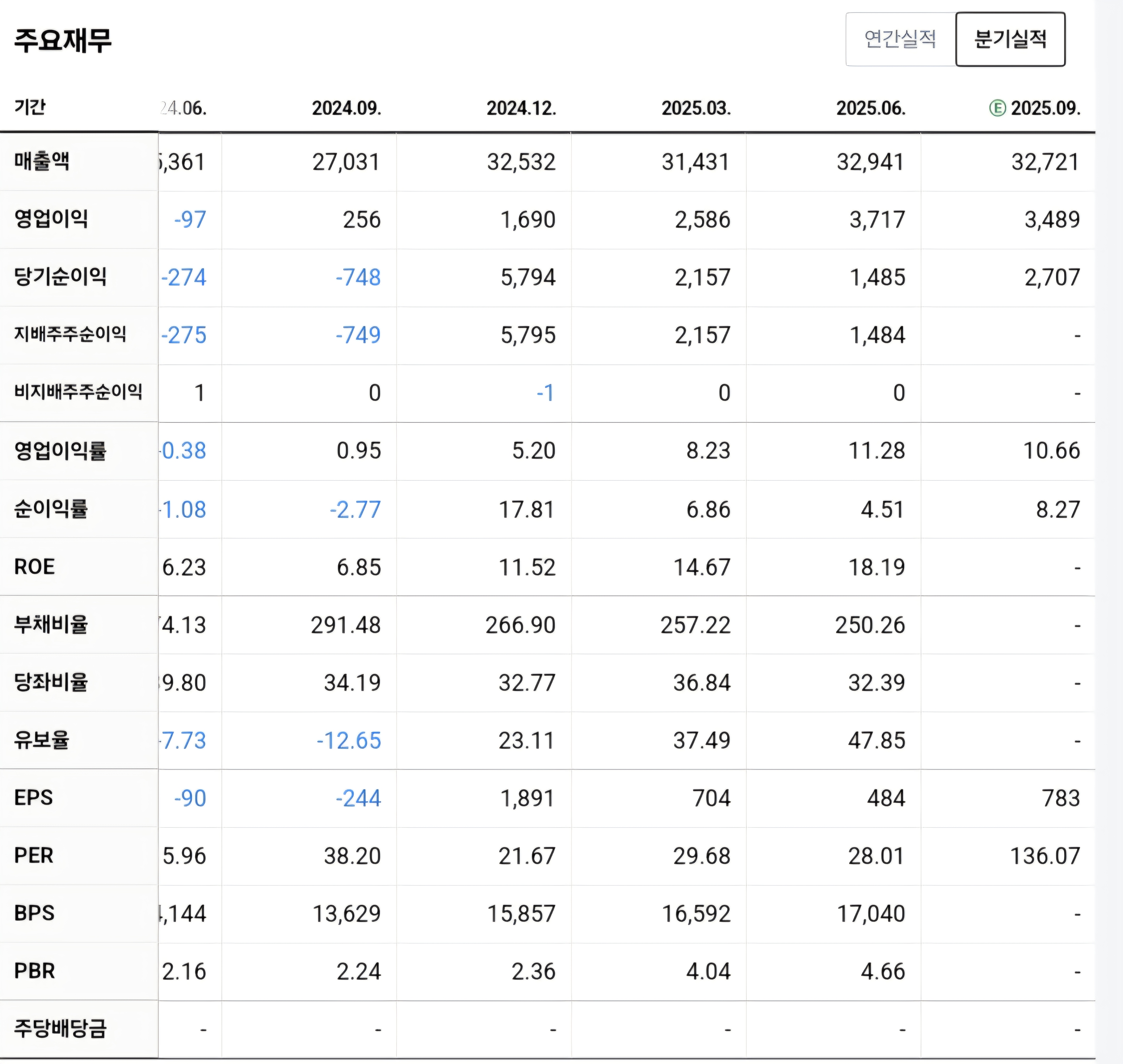
Task: Click the 2024.09. column header
Action: tap(347, 108)
